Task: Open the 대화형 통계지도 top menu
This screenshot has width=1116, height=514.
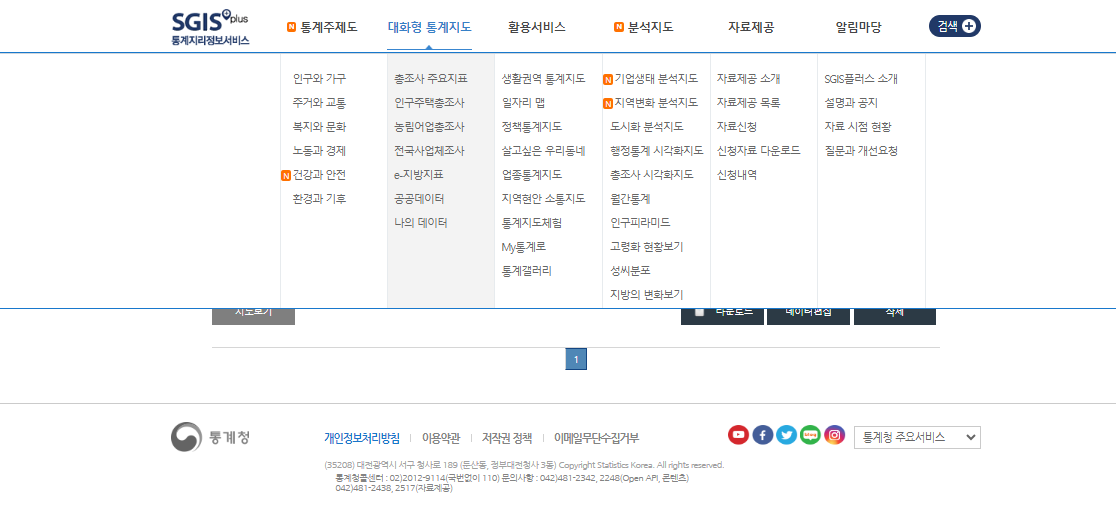Action: [x=429, y=27]
